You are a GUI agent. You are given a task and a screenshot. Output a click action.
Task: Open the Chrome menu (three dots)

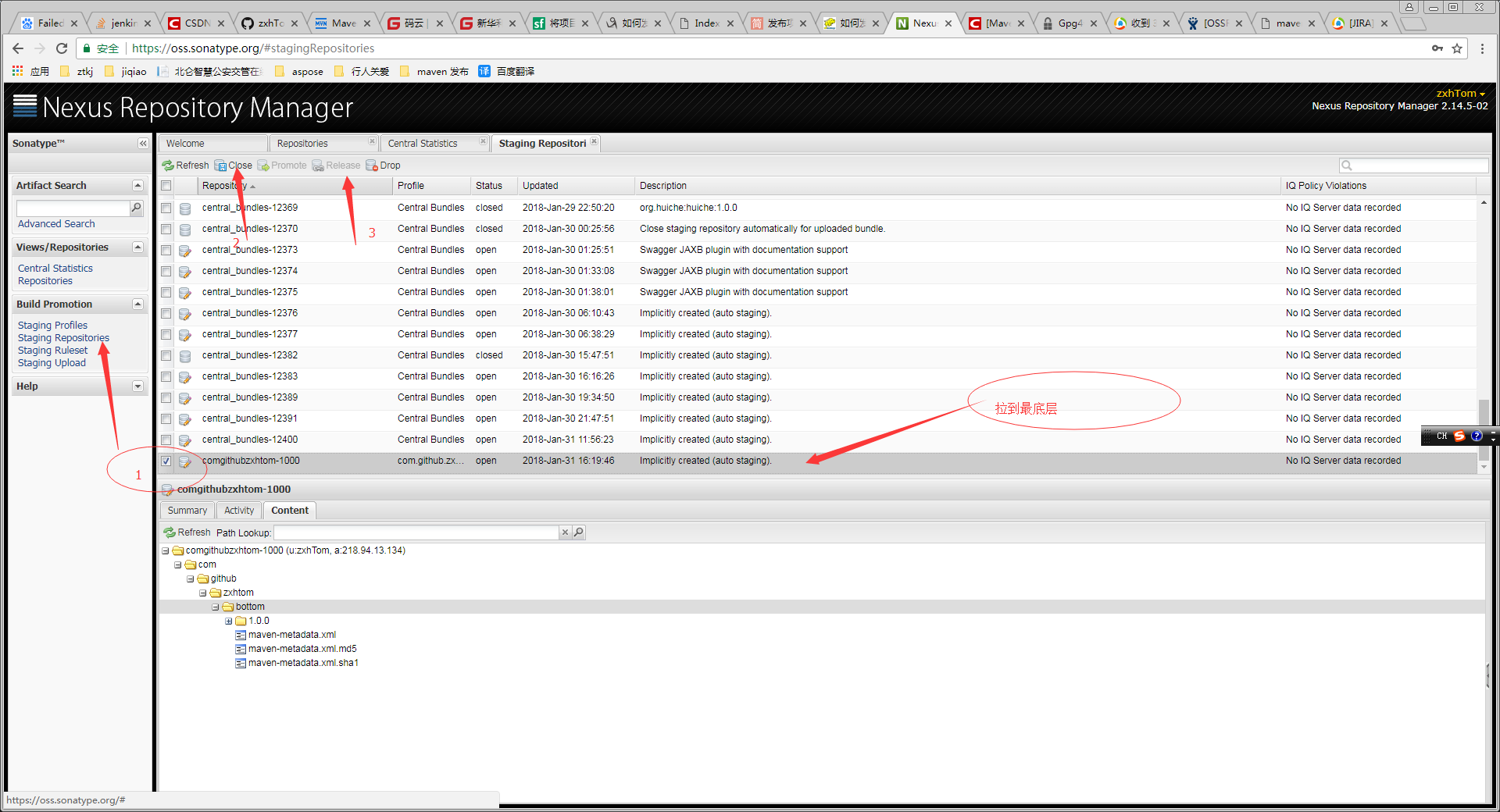coord(1482,48)
